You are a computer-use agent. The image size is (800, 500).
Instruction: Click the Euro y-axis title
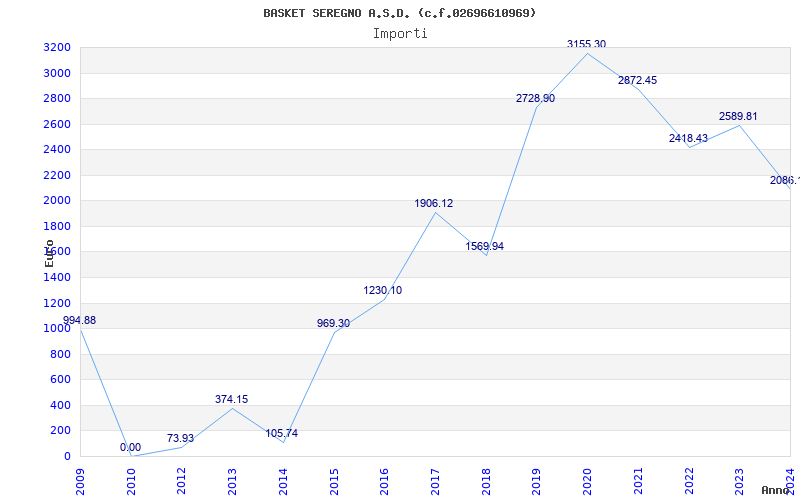pyautogui.click(x=49, y=253)
